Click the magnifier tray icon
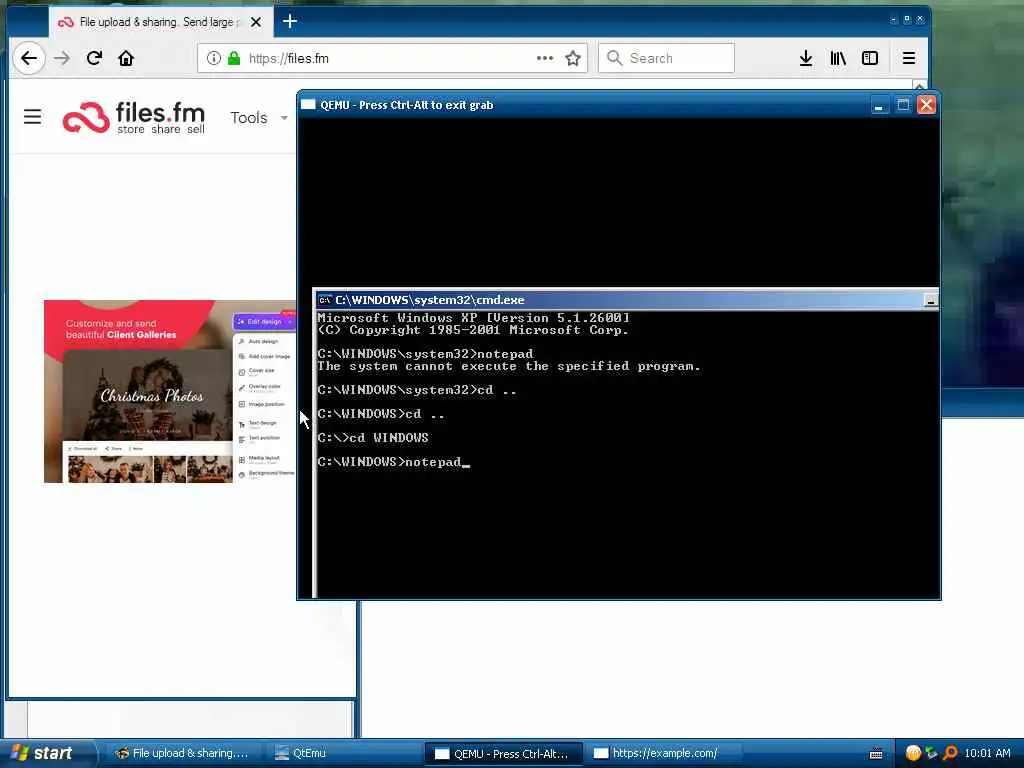 click(950, 753)
